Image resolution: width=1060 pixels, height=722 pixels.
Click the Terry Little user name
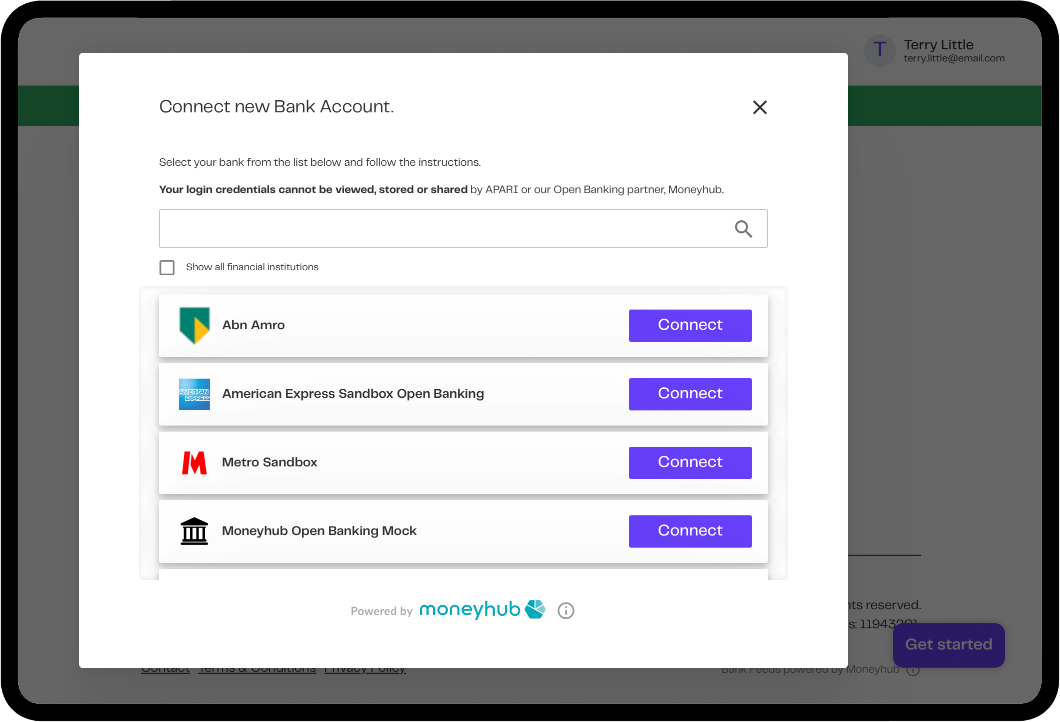939,45
